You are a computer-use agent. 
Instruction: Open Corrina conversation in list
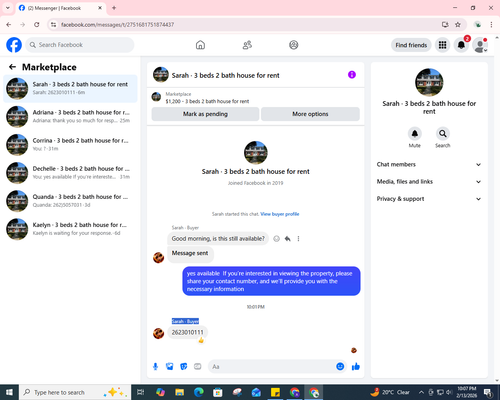(x=70, y=145)
